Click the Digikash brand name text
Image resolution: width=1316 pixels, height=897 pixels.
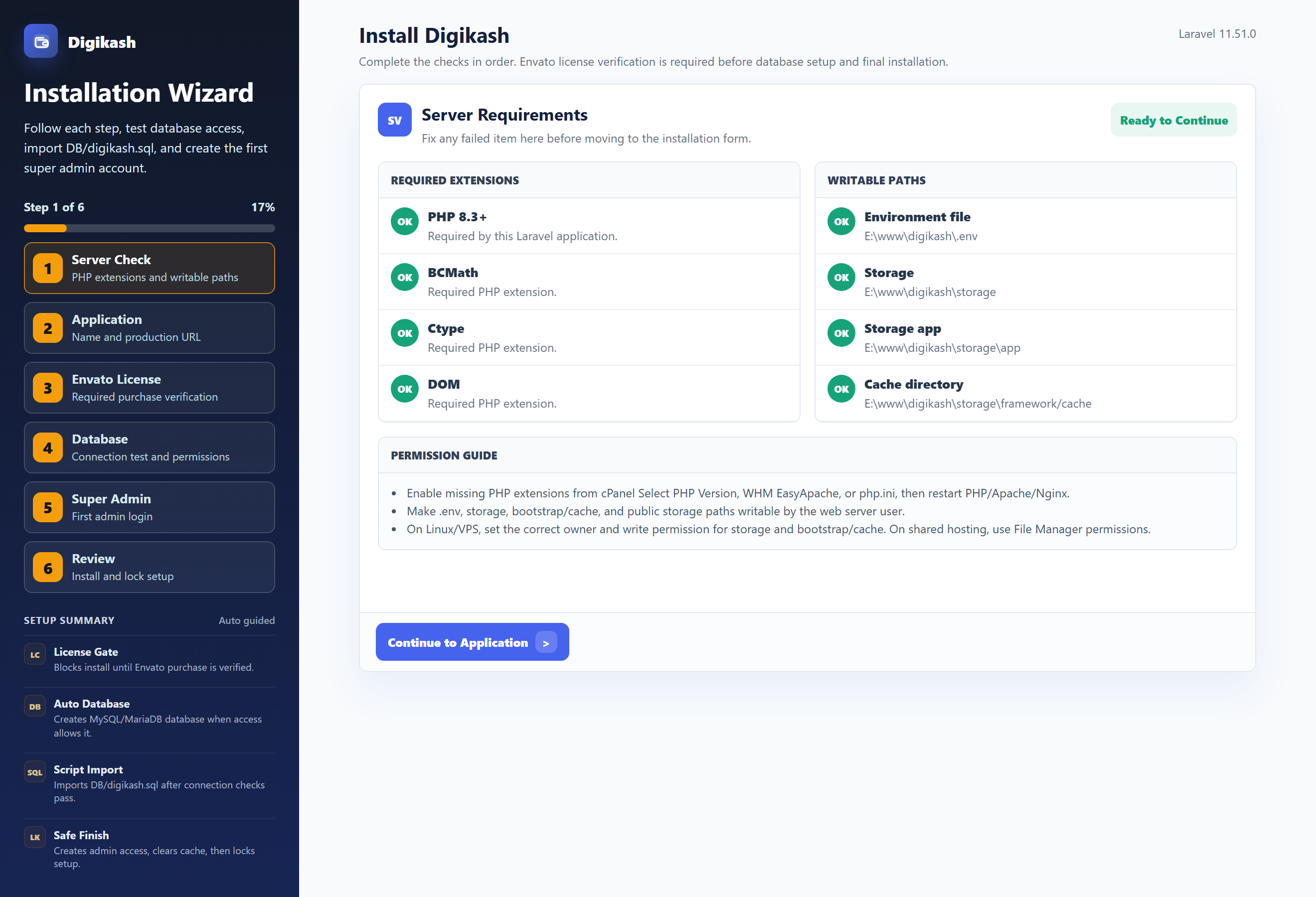[102, 42]
